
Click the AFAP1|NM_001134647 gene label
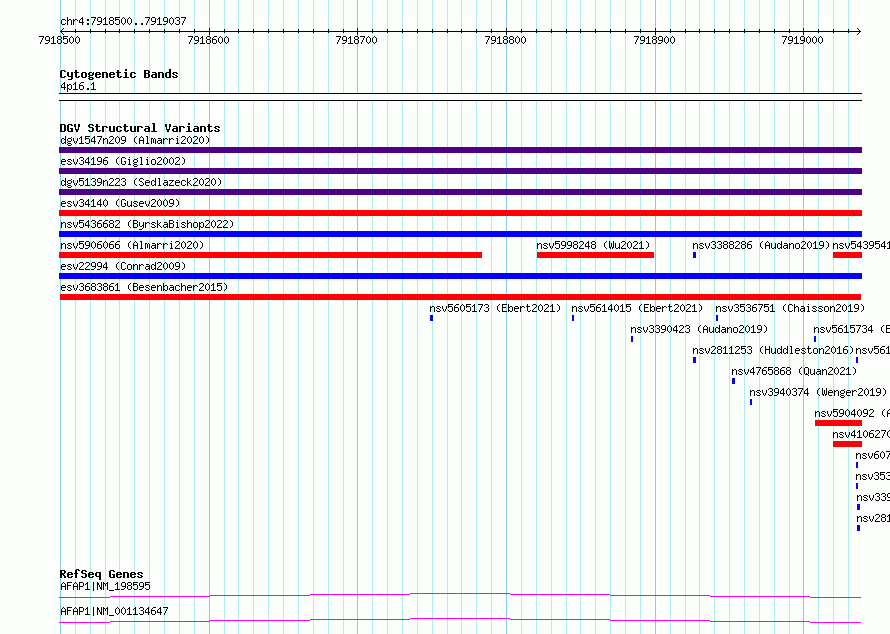[114, 611]
